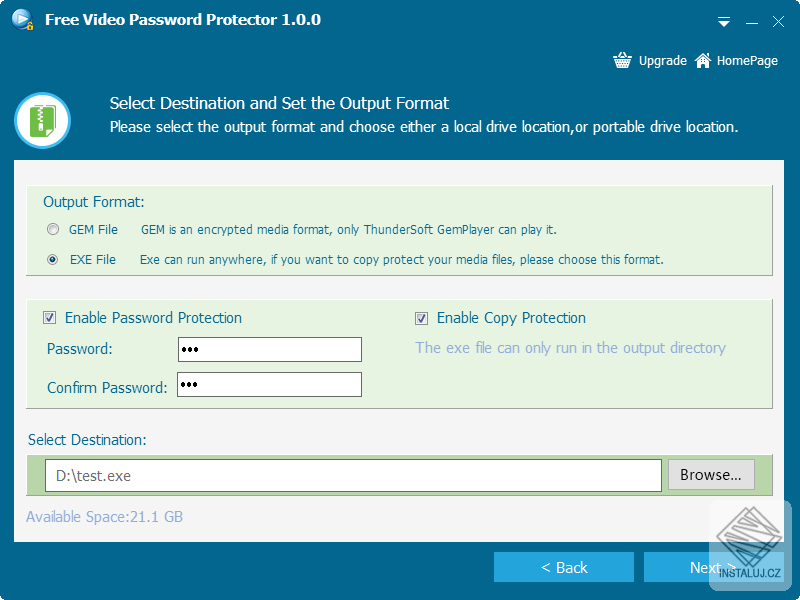
Task: Uncheck Enable Copy Protection
Action: coord(422,318)
